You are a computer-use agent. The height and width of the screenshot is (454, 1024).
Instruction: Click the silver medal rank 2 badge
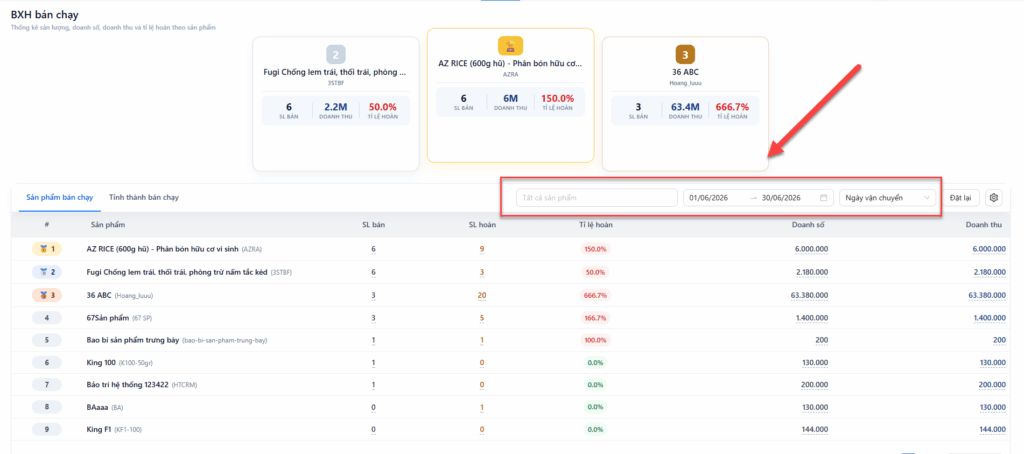(x=46, y=272)
